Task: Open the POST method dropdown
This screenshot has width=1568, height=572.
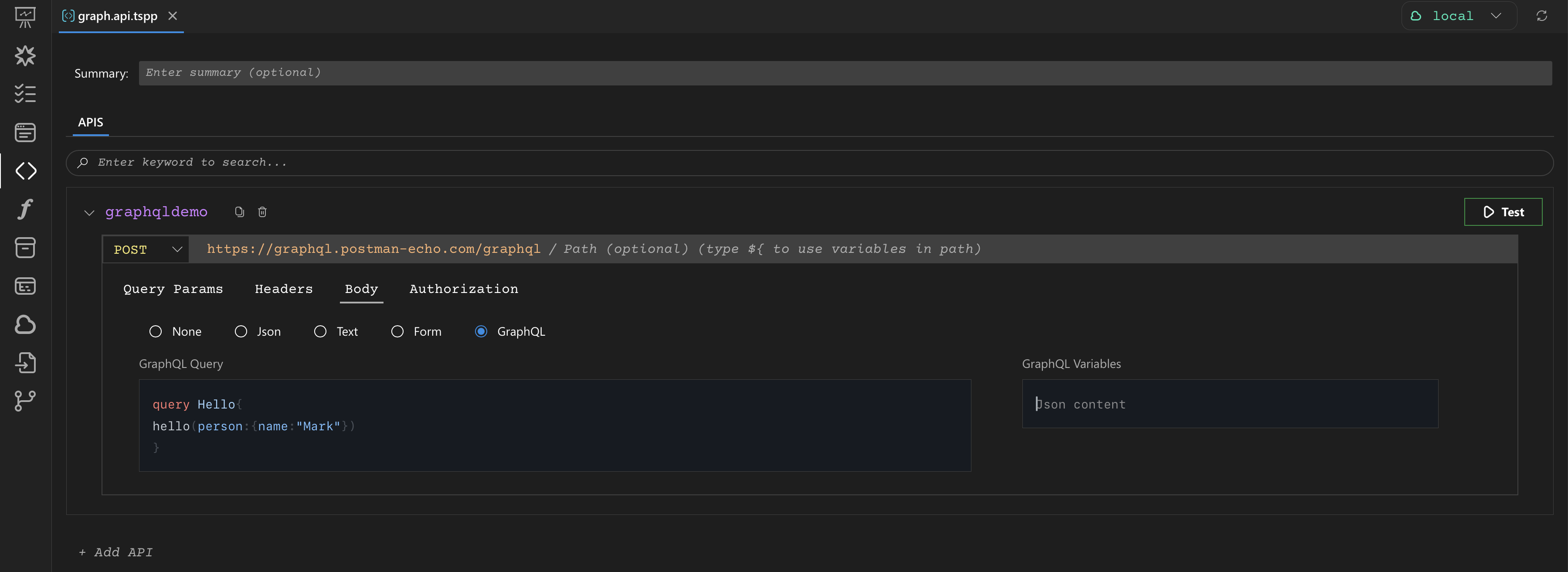Action: (147, 250)
